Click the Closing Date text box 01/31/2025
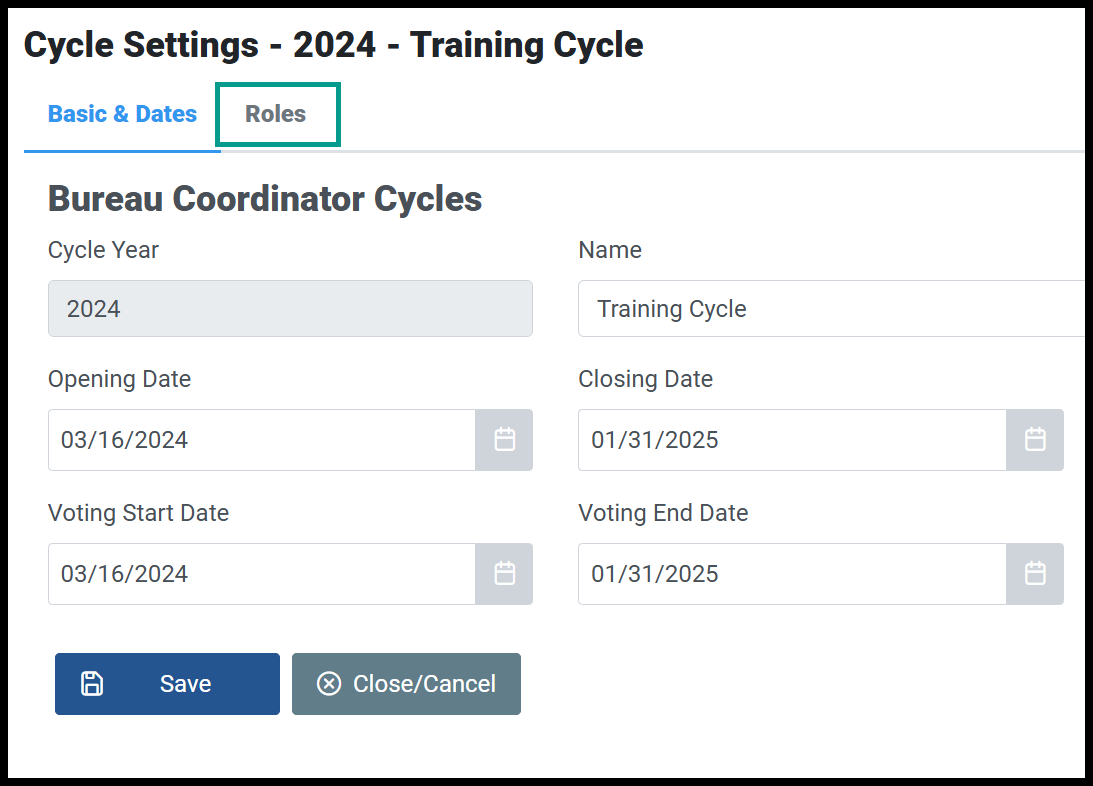 793,440
